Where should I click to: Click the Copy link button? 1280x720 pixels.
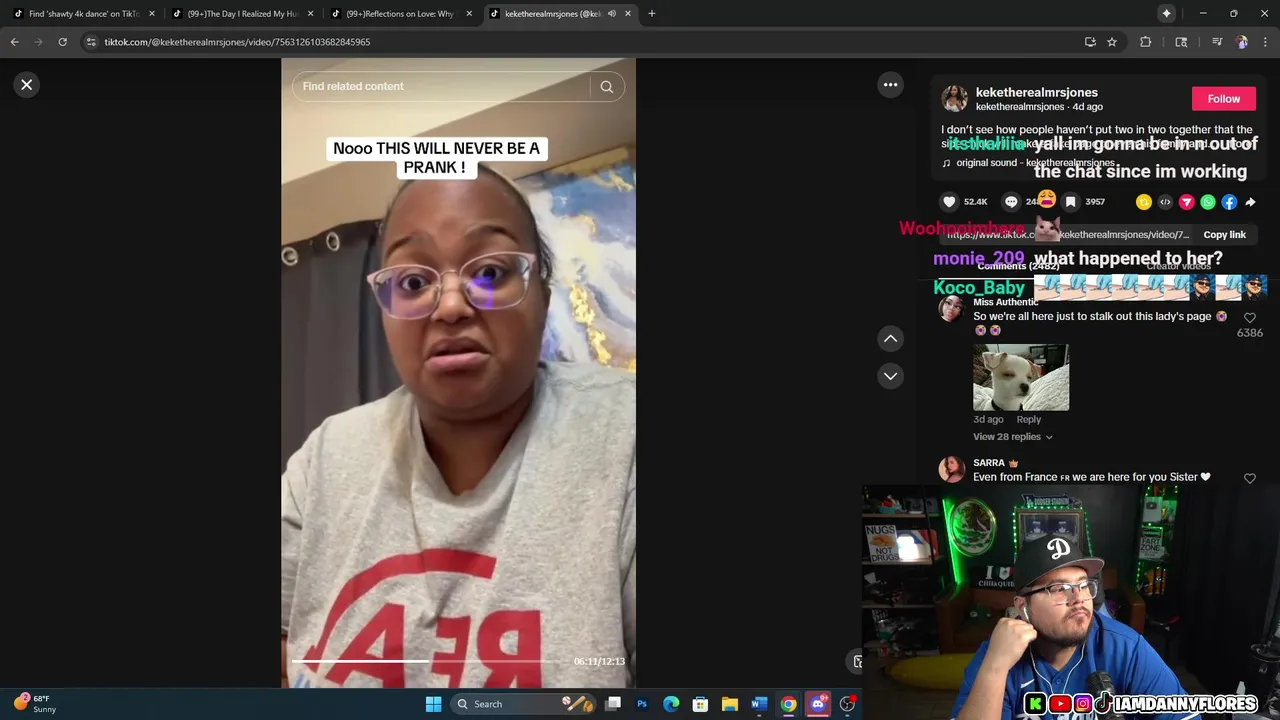(x=1224, y=235)
